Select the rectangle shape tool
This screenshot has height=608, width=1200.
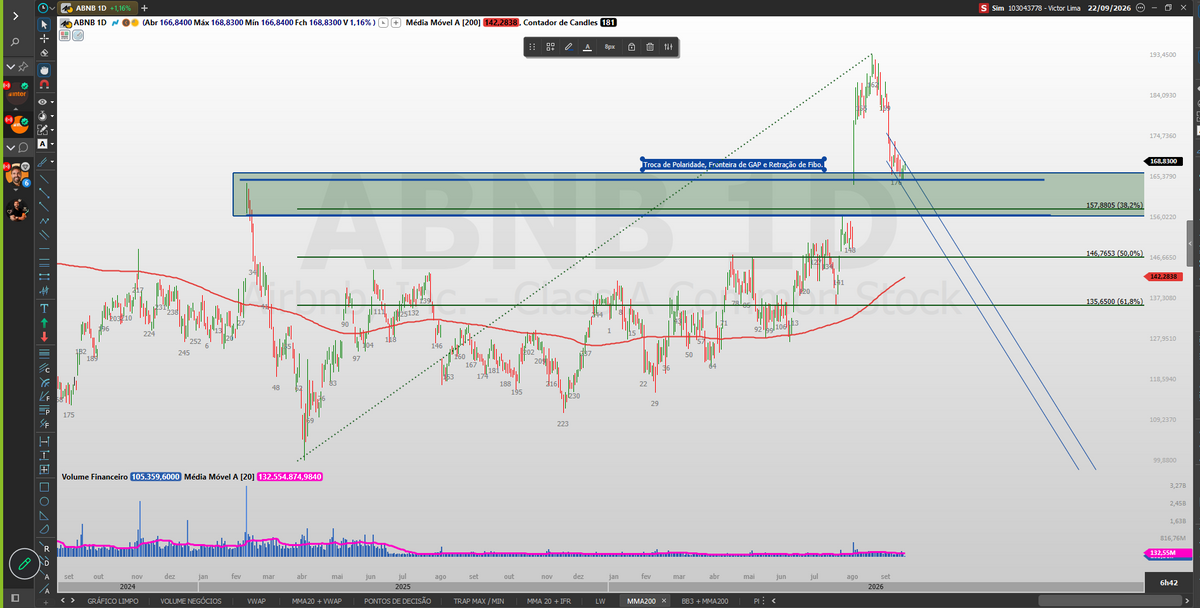(x=44, y=487)
